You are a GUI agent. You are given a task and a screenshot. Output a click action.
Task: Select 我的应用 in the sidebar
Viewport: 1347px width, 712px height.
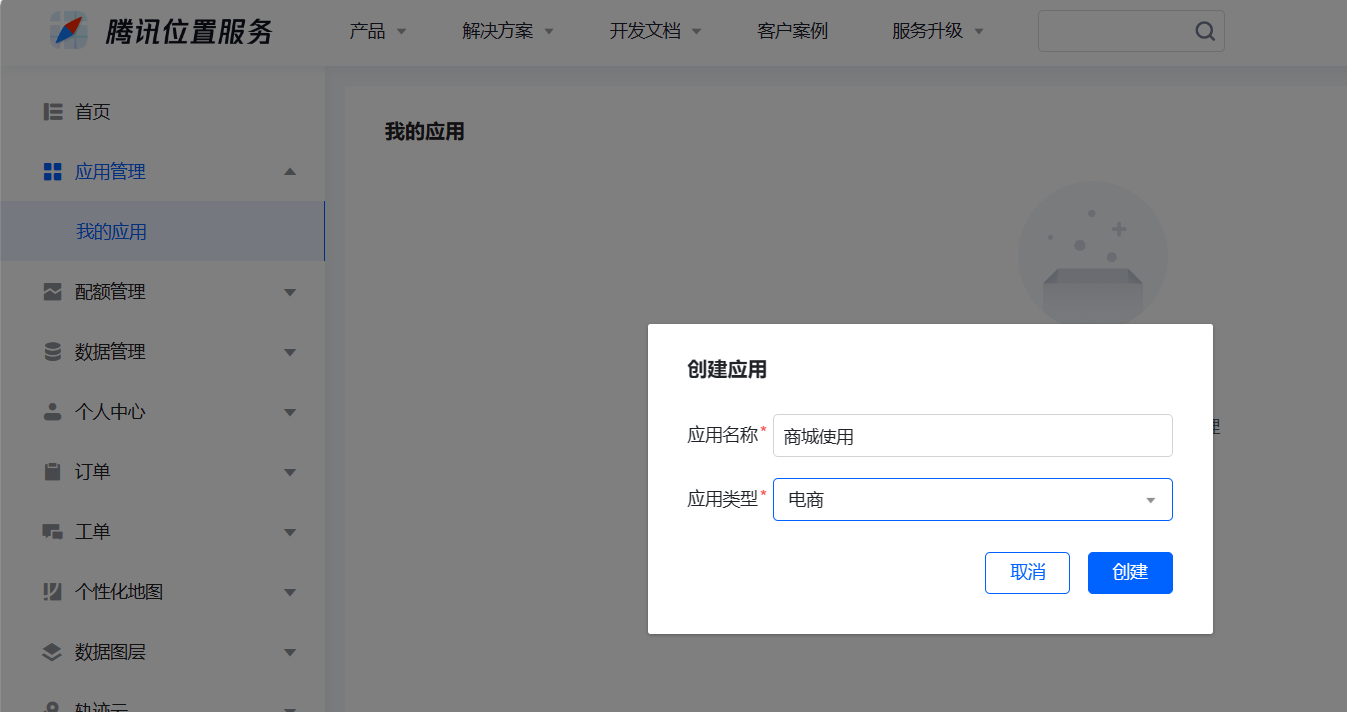click(112, 232)
